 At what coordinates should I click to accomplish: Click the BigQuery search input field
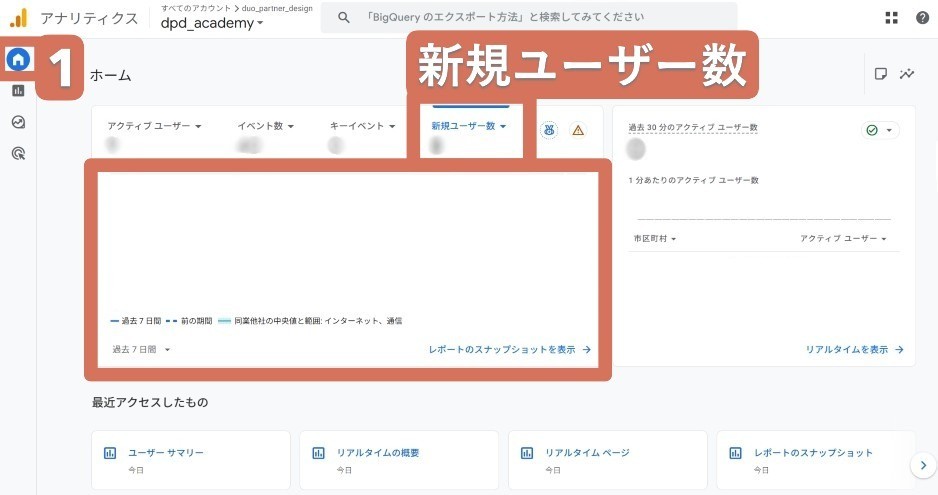coord(530,18)
